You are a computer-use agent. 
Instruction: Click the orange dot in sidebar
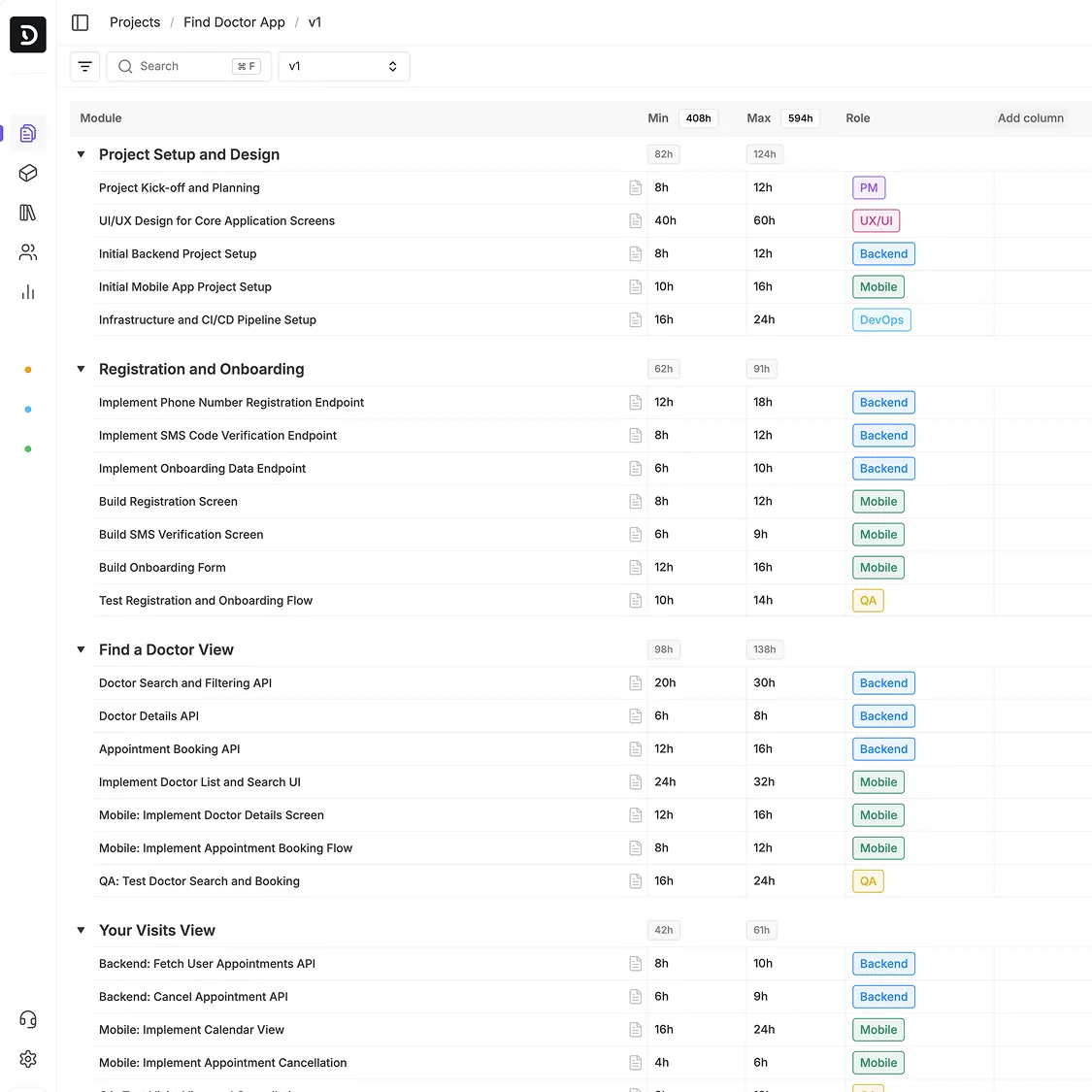coord(28,370)
